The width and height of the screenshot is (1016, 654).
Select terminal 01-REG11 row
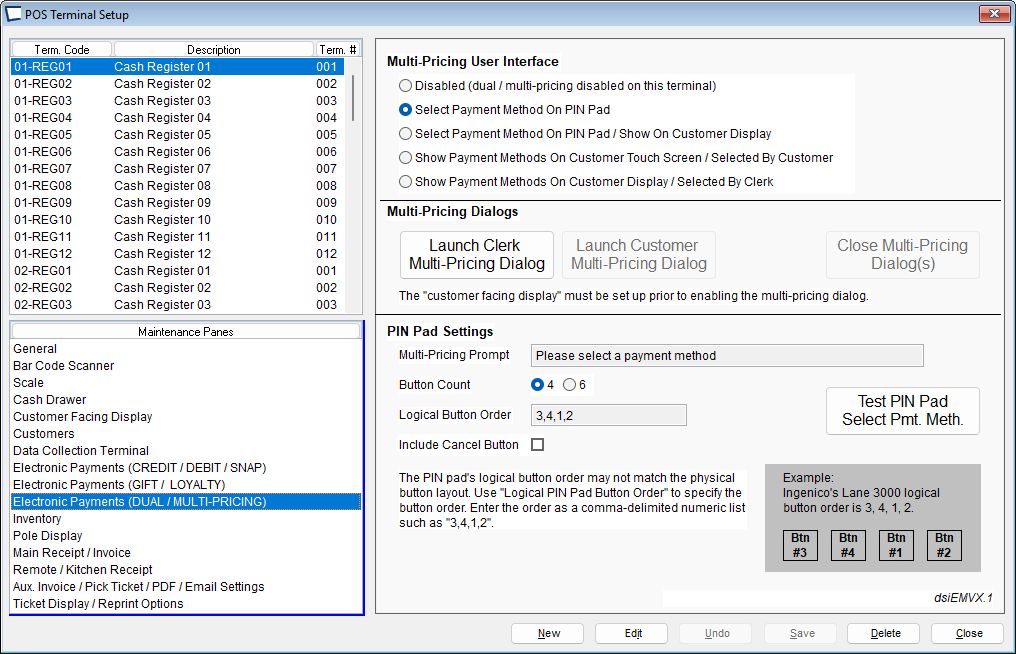point(177,237)
